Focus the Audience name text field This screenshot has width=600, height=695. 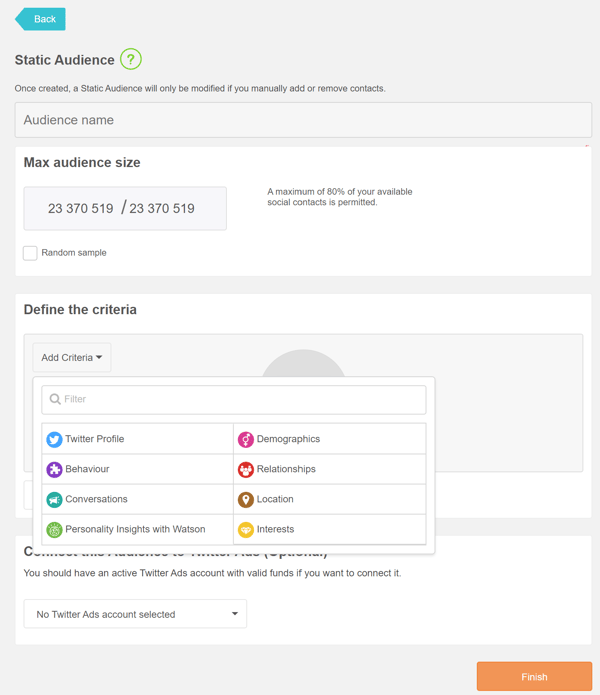(303, 120)
